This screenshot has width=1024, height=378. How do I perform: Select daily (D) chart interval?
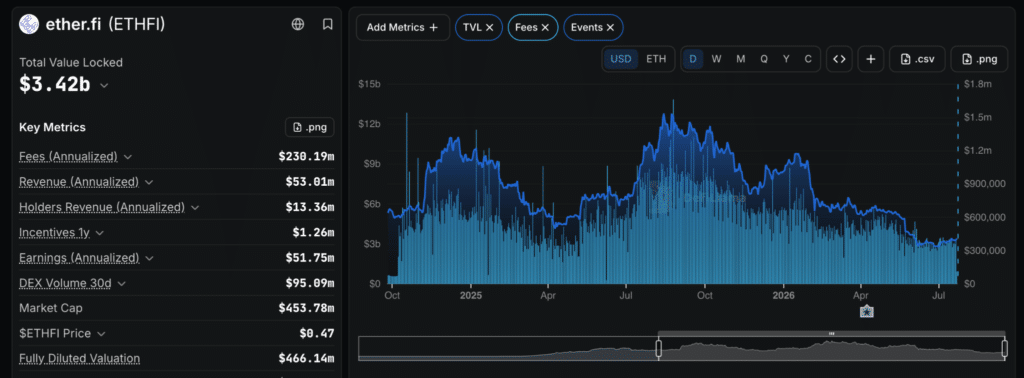[693, 59]
